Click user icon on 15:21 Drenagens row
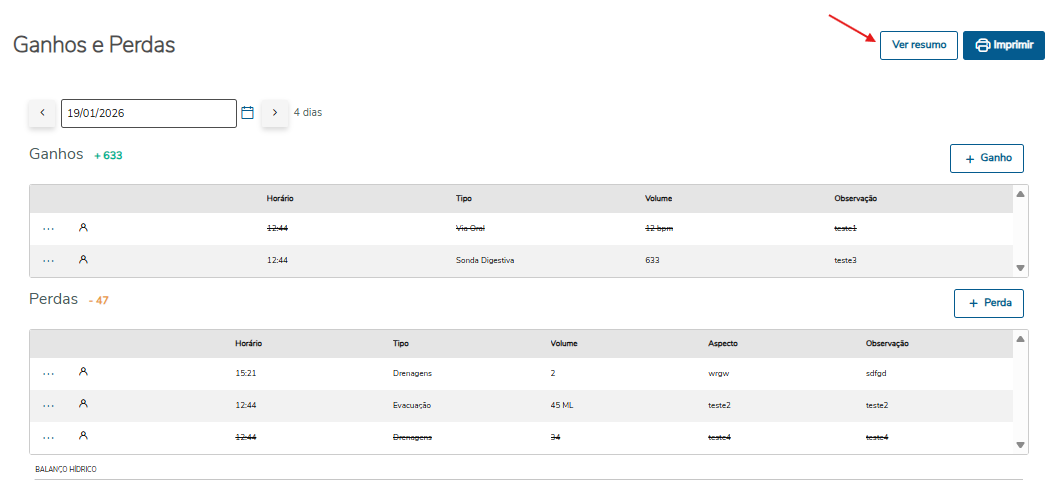Image resolution: width=1056 pixels, height=495 pixels. 83,372
